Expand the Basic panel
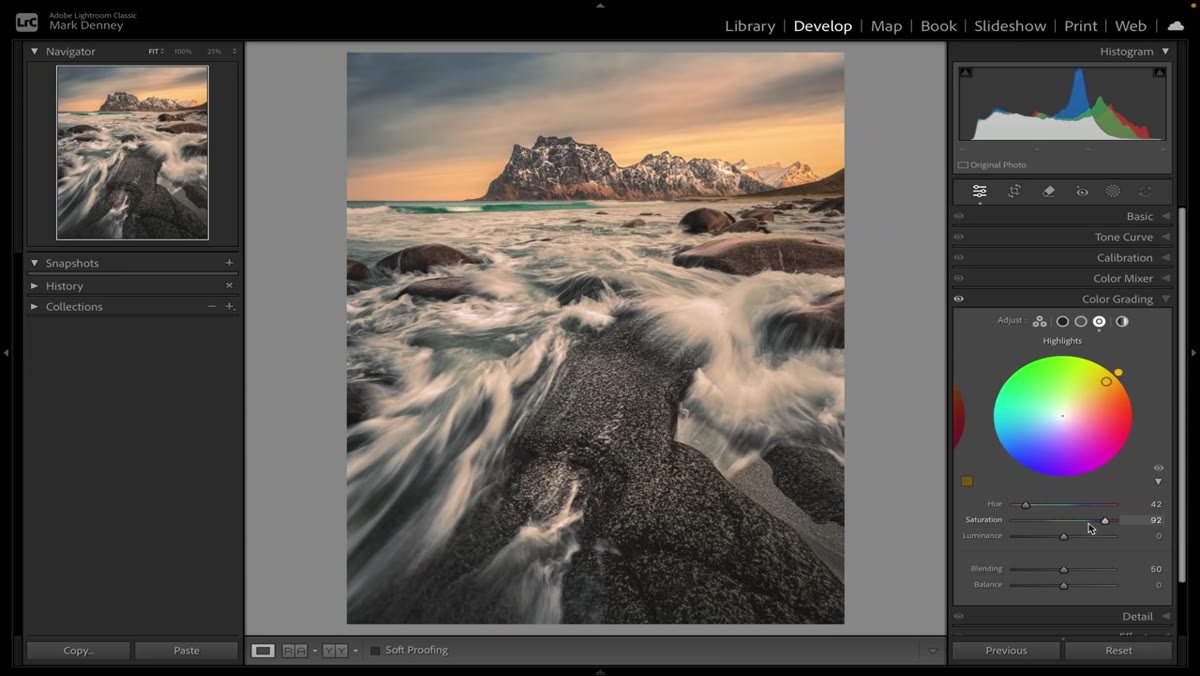This screenshot has height=676, width=1200. 1166,216
